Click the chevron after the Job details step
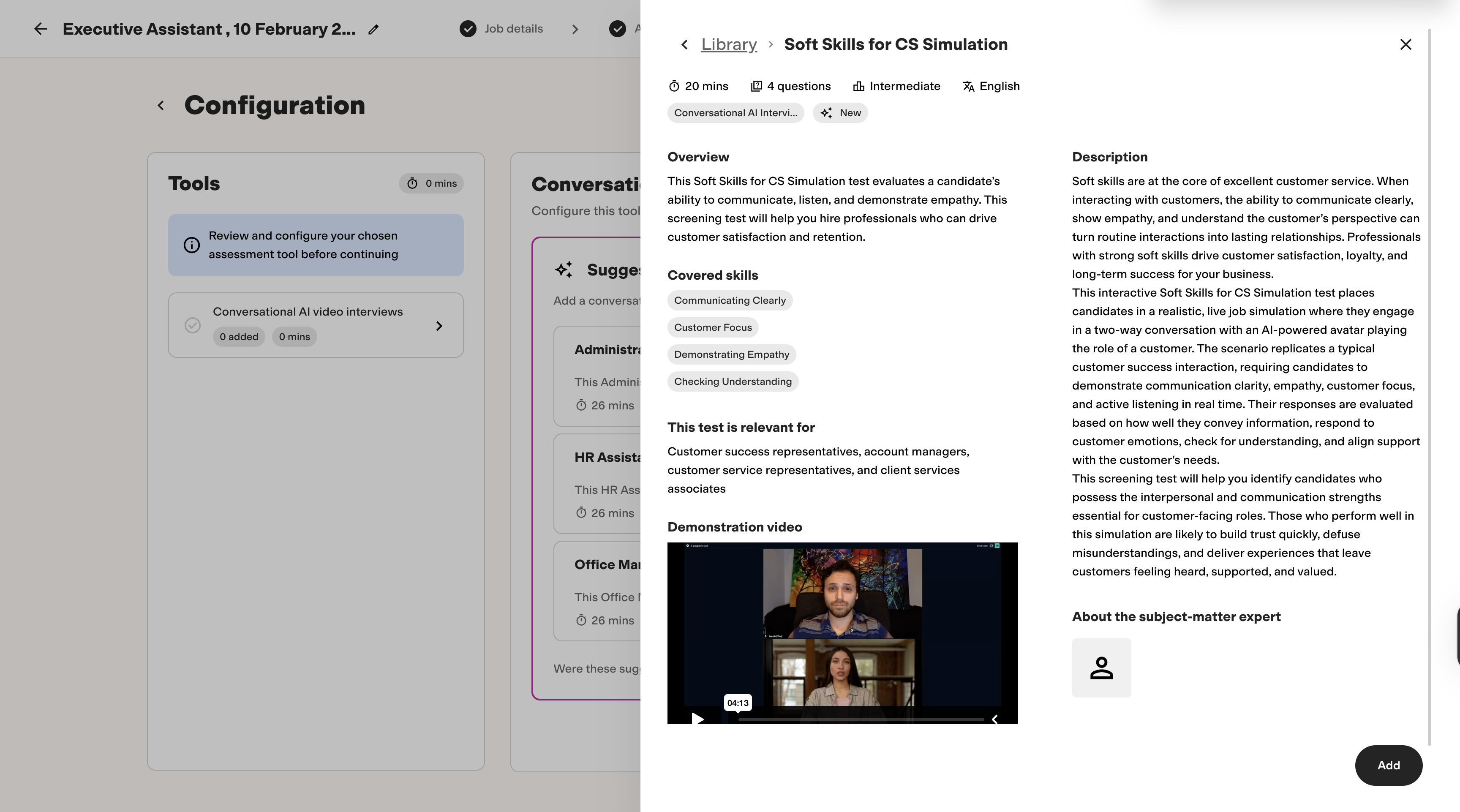 tap(575, 29)
